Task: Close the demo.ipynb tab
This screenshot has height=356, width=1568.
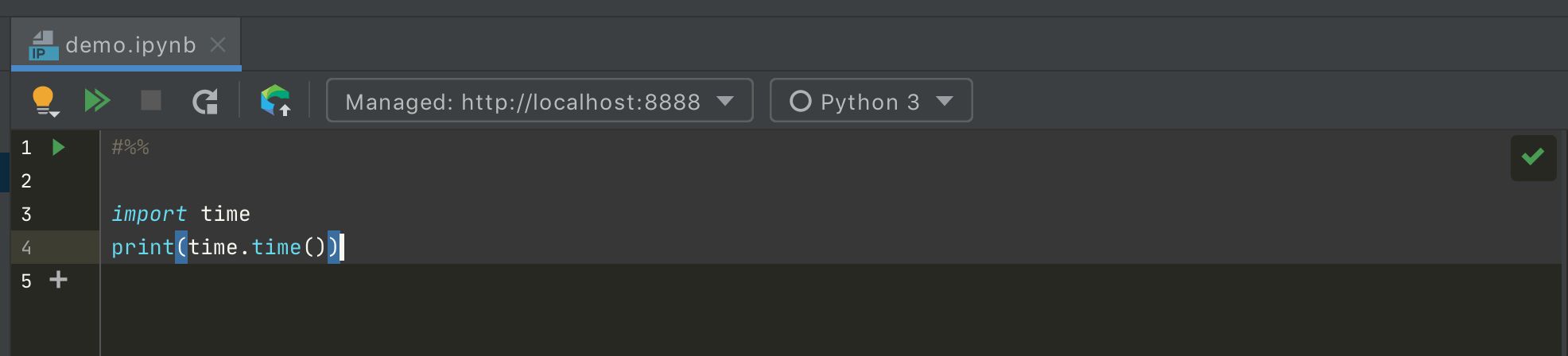Action: coord(218,45)
